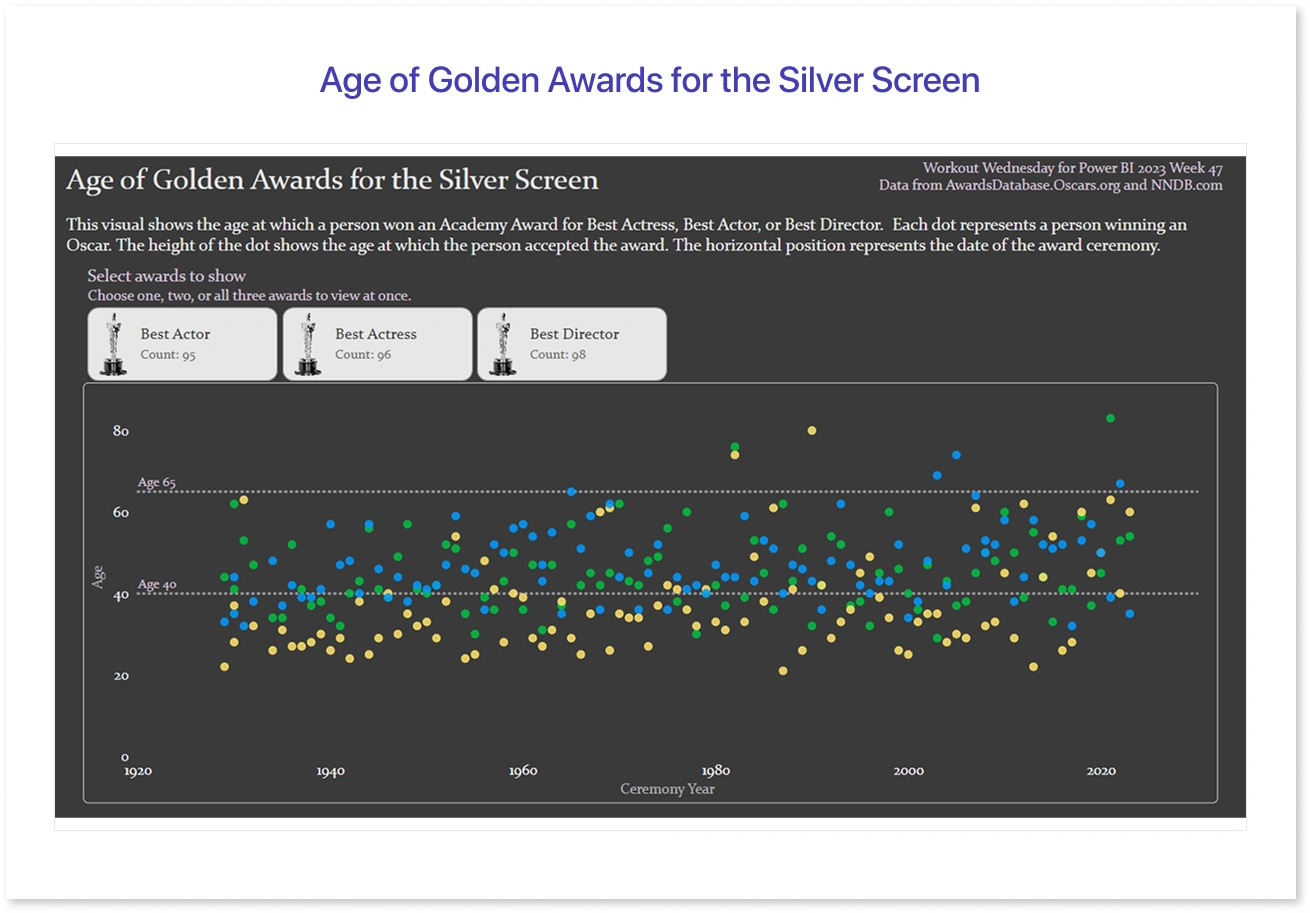
Task: Click the "Ceremony Year" axis title
Action: tap(667, 789)
